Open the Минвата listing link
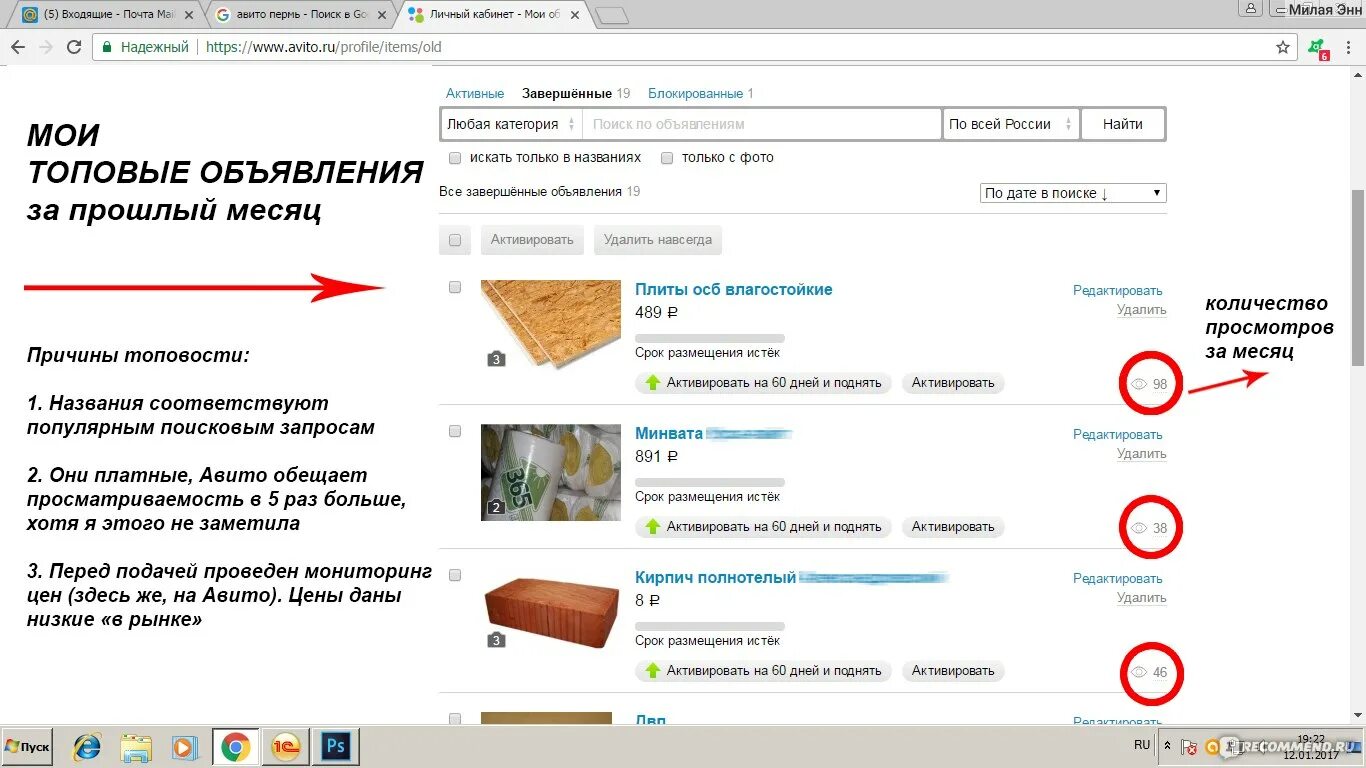Screen dimensions: 1366x768 [669, 433]
